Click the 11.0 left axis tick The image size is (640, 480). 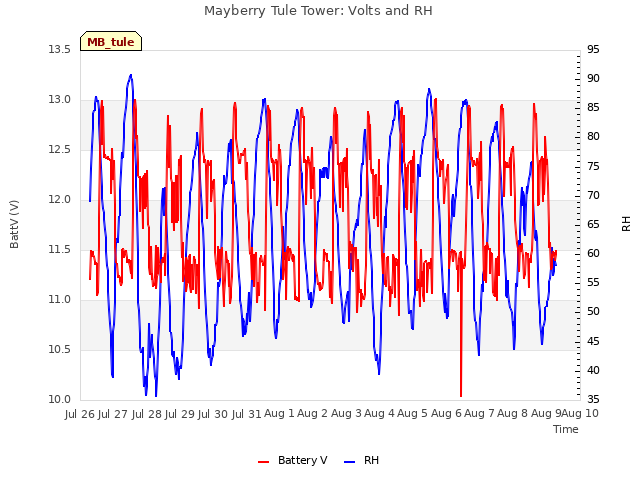(60, 300)
